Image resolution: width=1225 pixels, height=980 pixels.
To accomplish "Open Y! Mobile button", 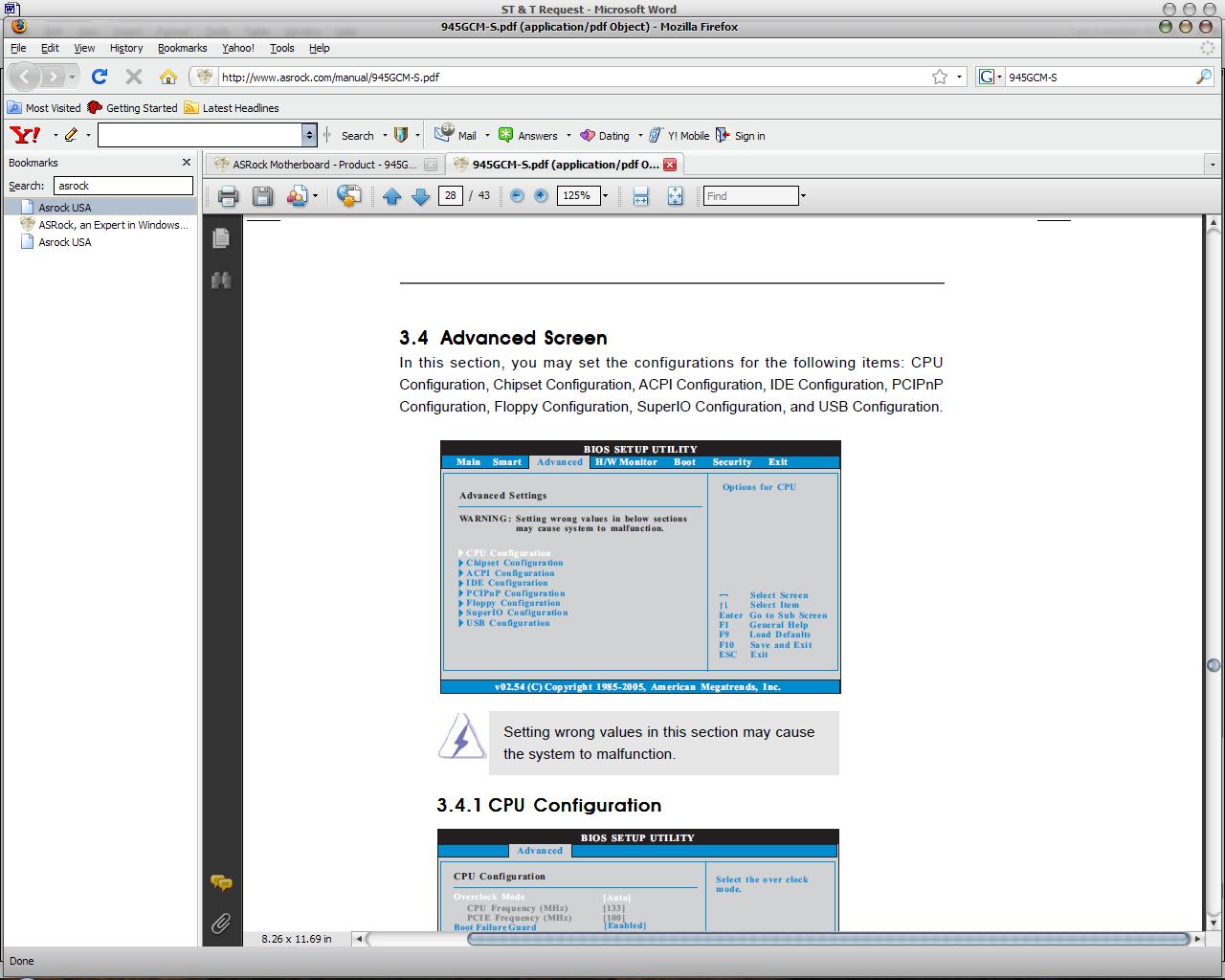I will point(679,136).
